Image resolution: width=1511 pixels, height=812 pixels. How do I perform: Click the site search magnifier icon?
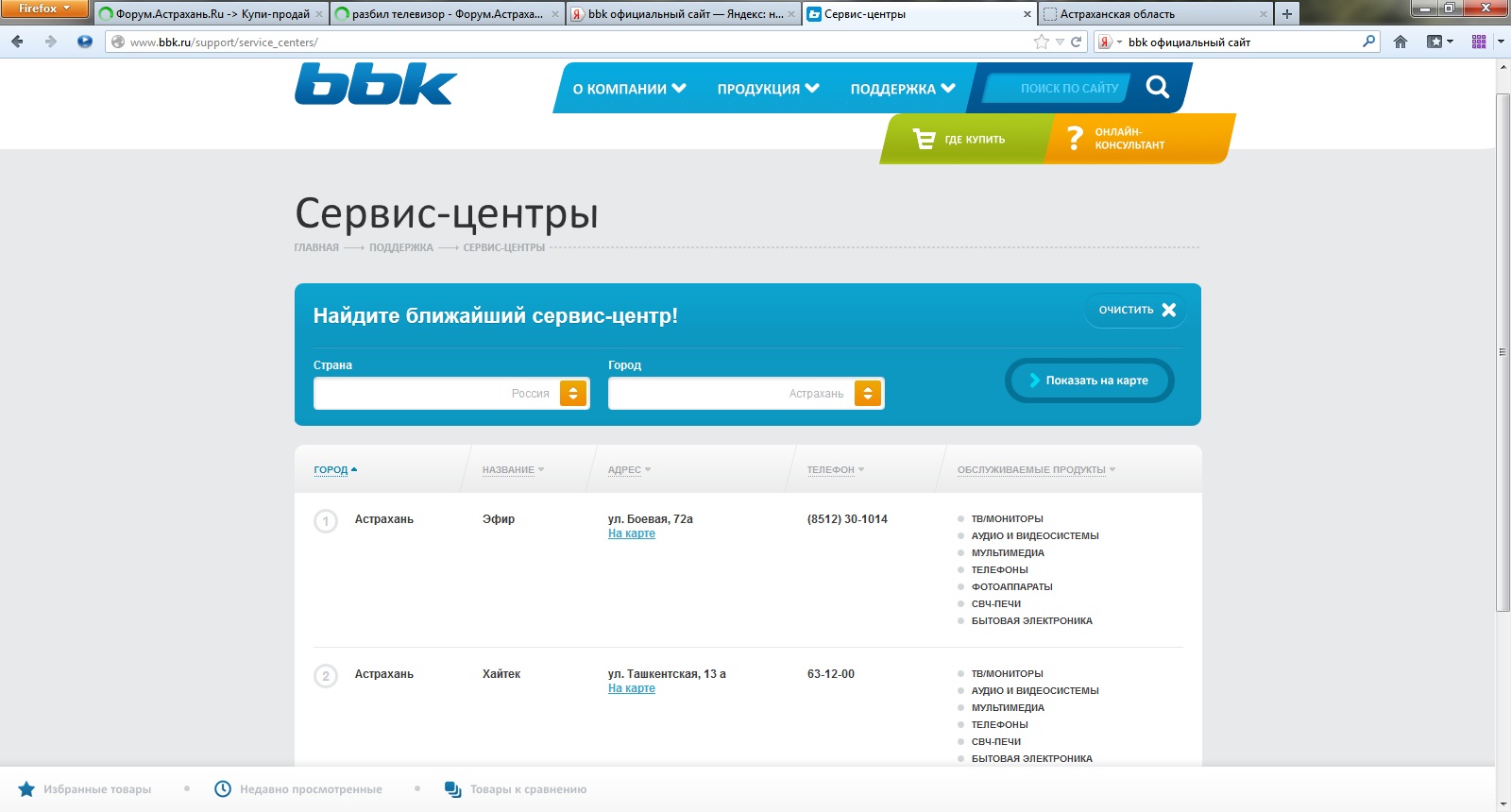coord(1158,88)
